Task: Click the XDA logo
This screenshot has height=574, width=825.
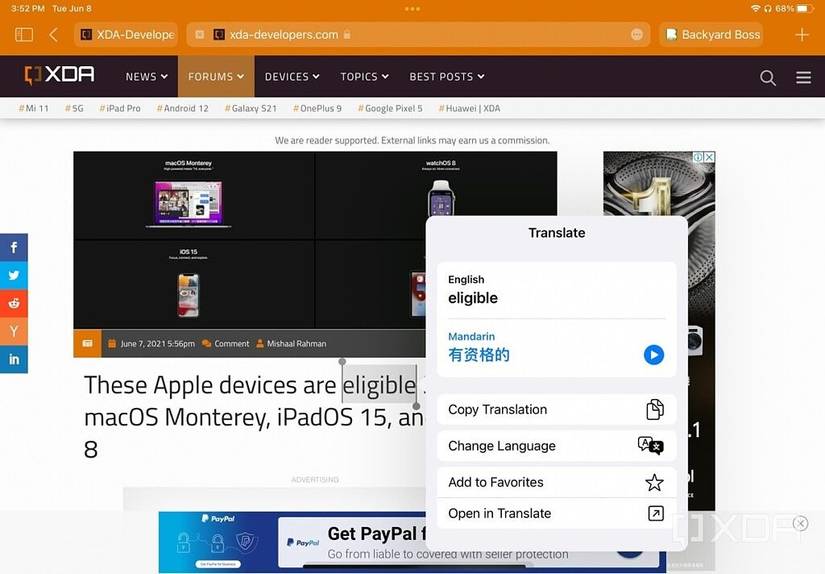Action: 59,75
